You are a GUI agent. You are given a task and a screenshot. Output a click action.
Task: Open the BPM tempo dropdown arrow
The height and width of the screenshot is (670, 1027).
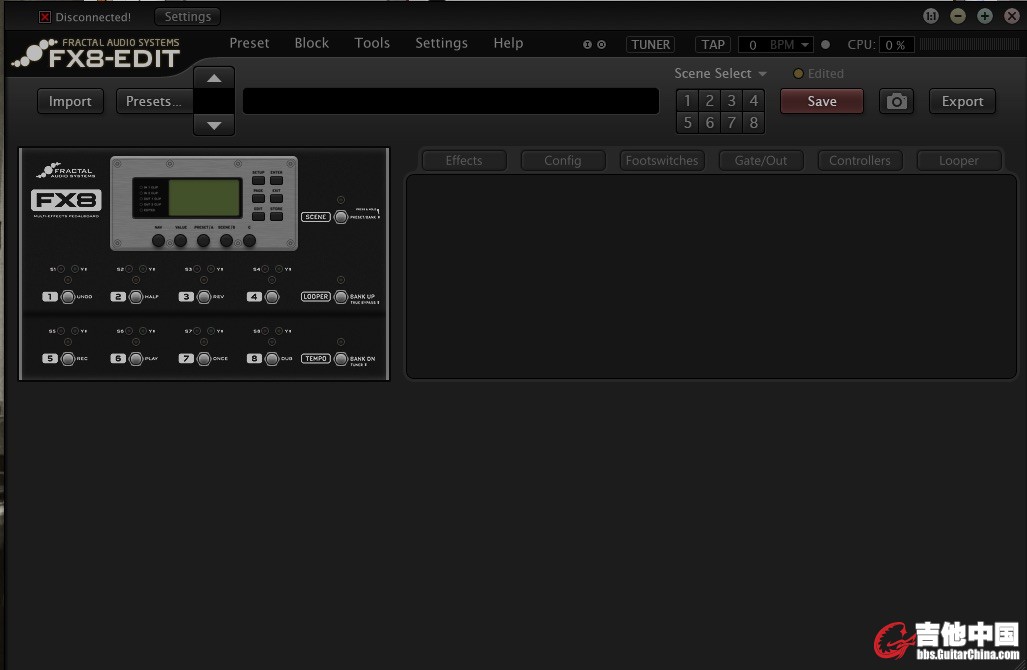(x=805, y=45)
